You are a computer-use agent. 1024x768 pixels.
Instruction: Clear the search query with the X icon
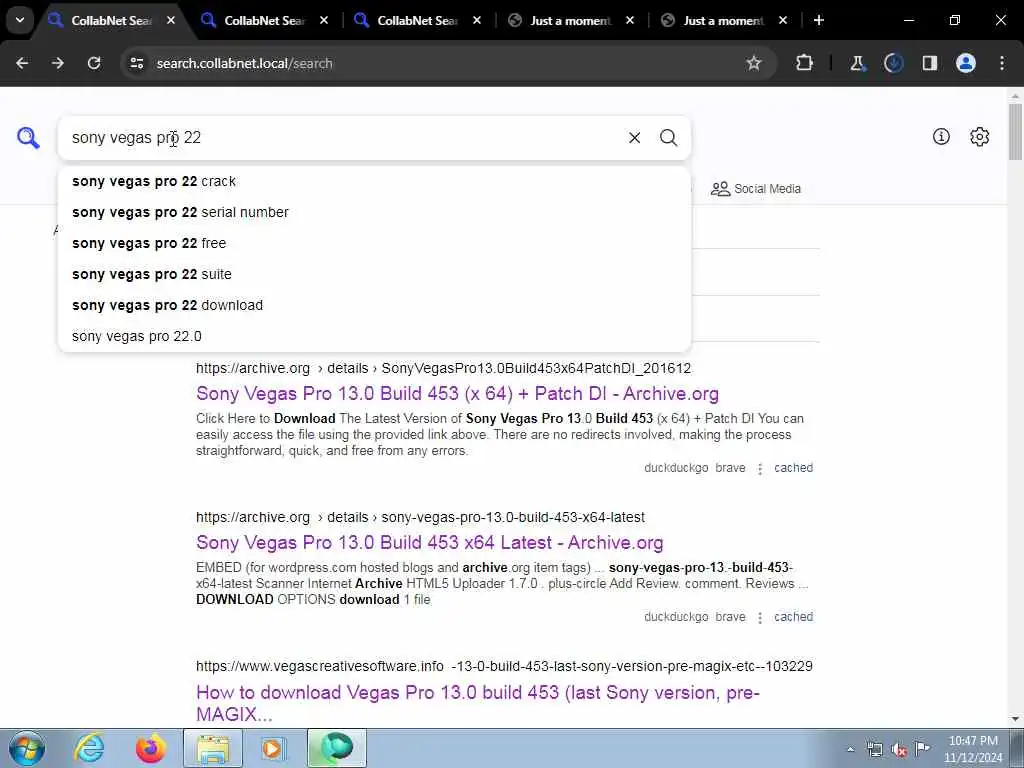coord(634,138)
